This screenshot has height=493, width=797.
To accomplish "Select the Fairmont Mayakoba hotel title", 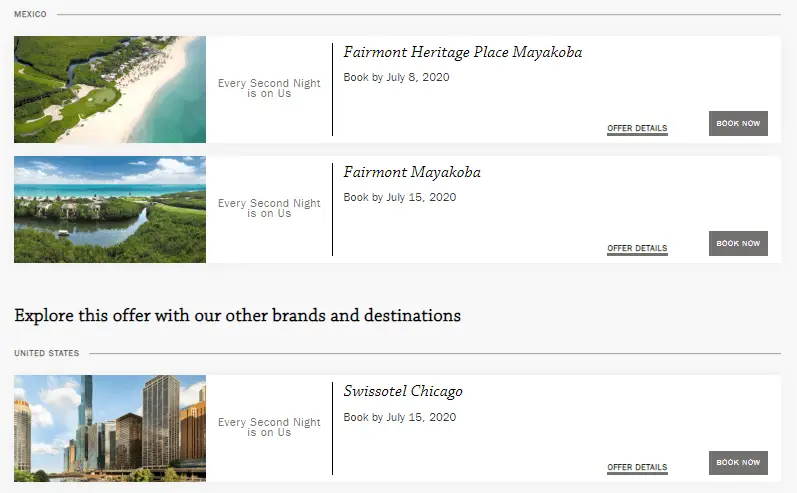I will (x=412, y=172).
